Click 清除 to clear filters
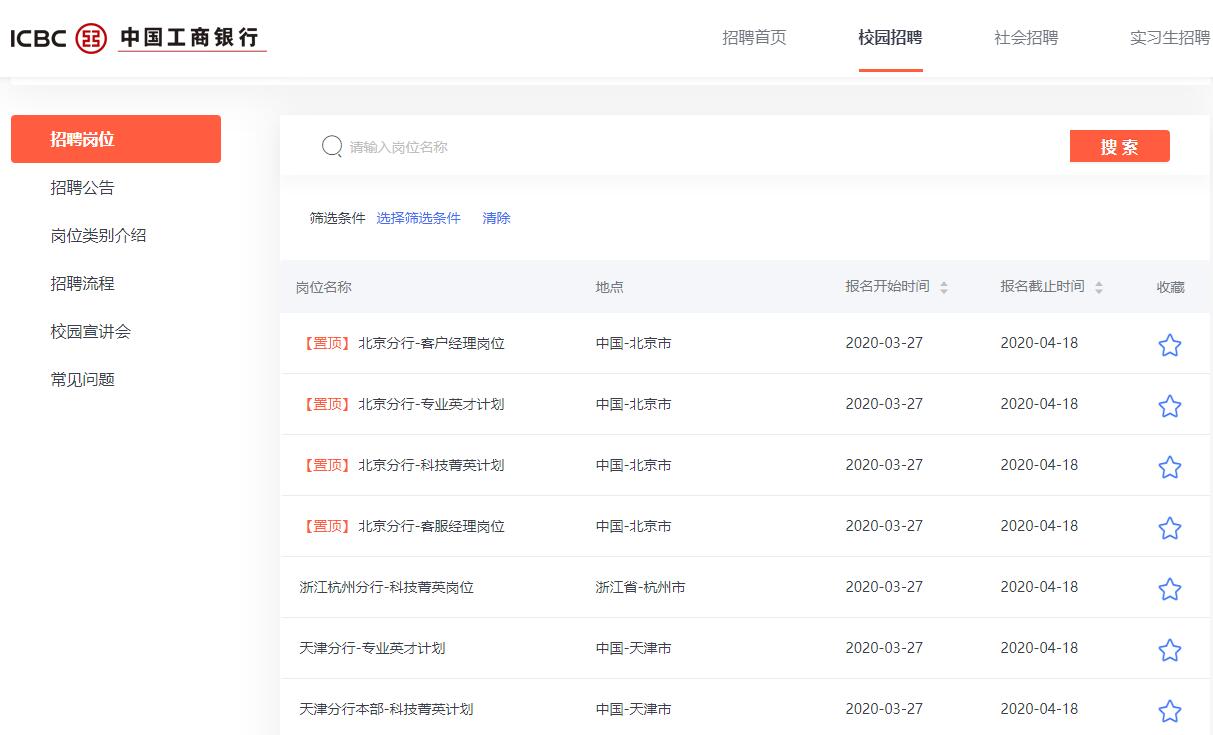This screenshot has width=1213, height=735. point(496,218)
